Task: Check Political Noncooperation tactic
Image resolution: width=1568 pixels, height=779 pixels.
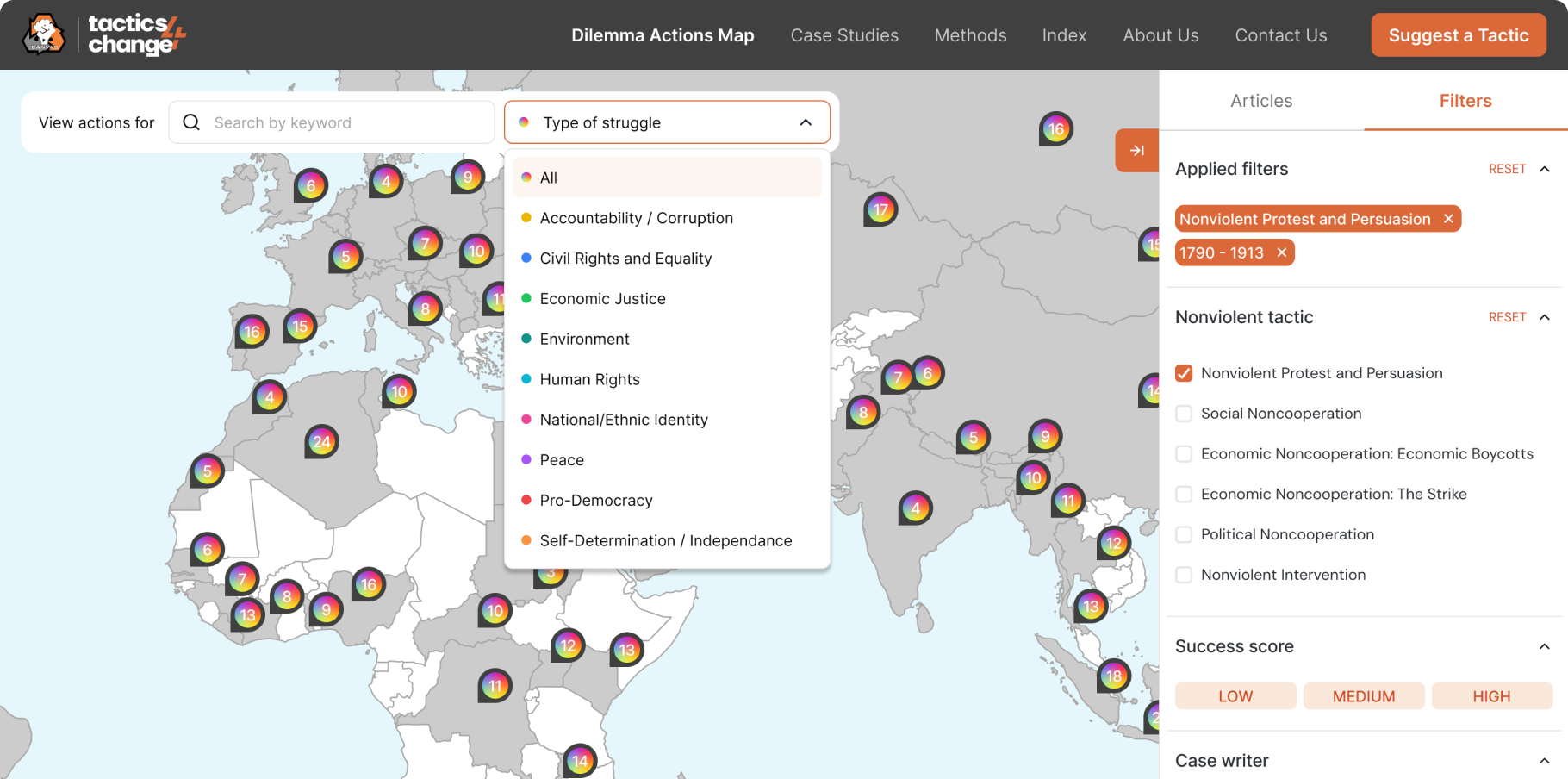Action: tap(1184, 534)
